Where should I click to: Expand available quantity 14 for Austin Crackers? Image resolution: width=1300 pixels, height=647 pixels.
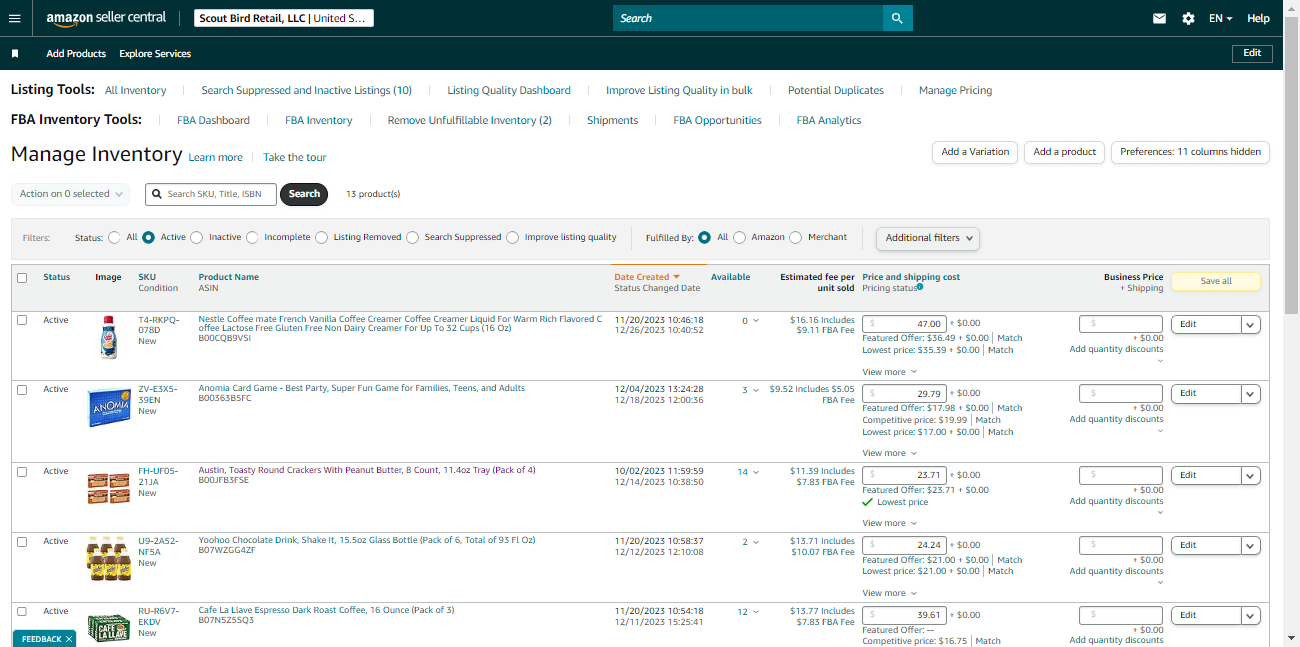pos(747,472)
